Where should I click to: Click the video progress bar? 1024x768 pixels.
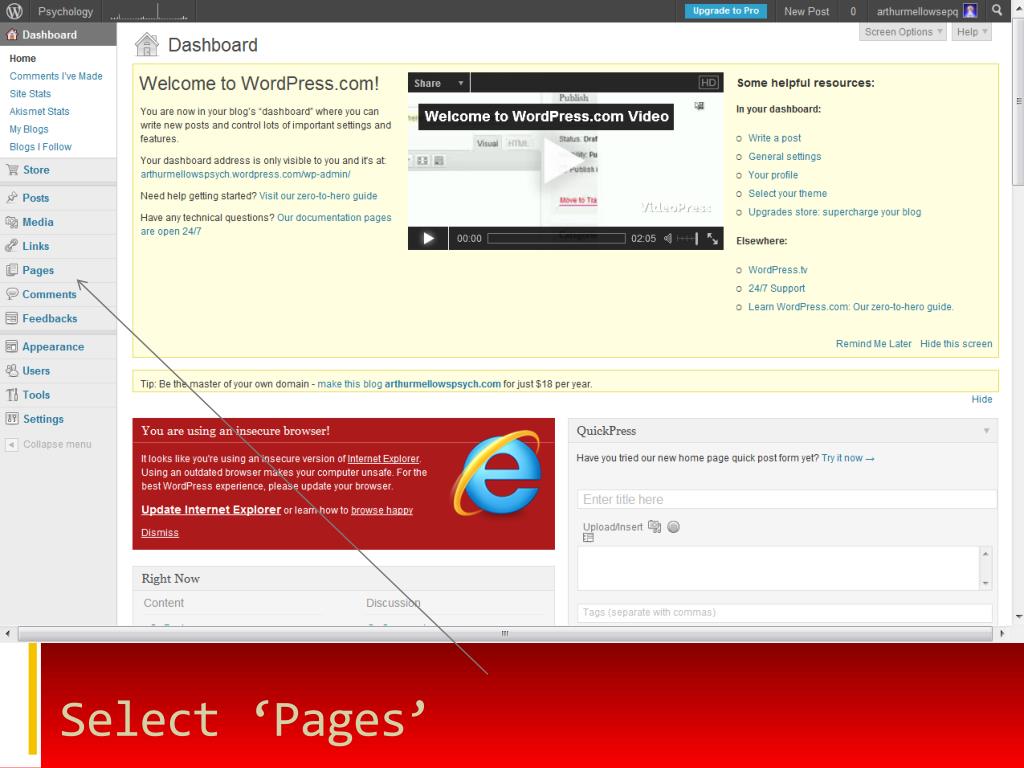[556, 238]
